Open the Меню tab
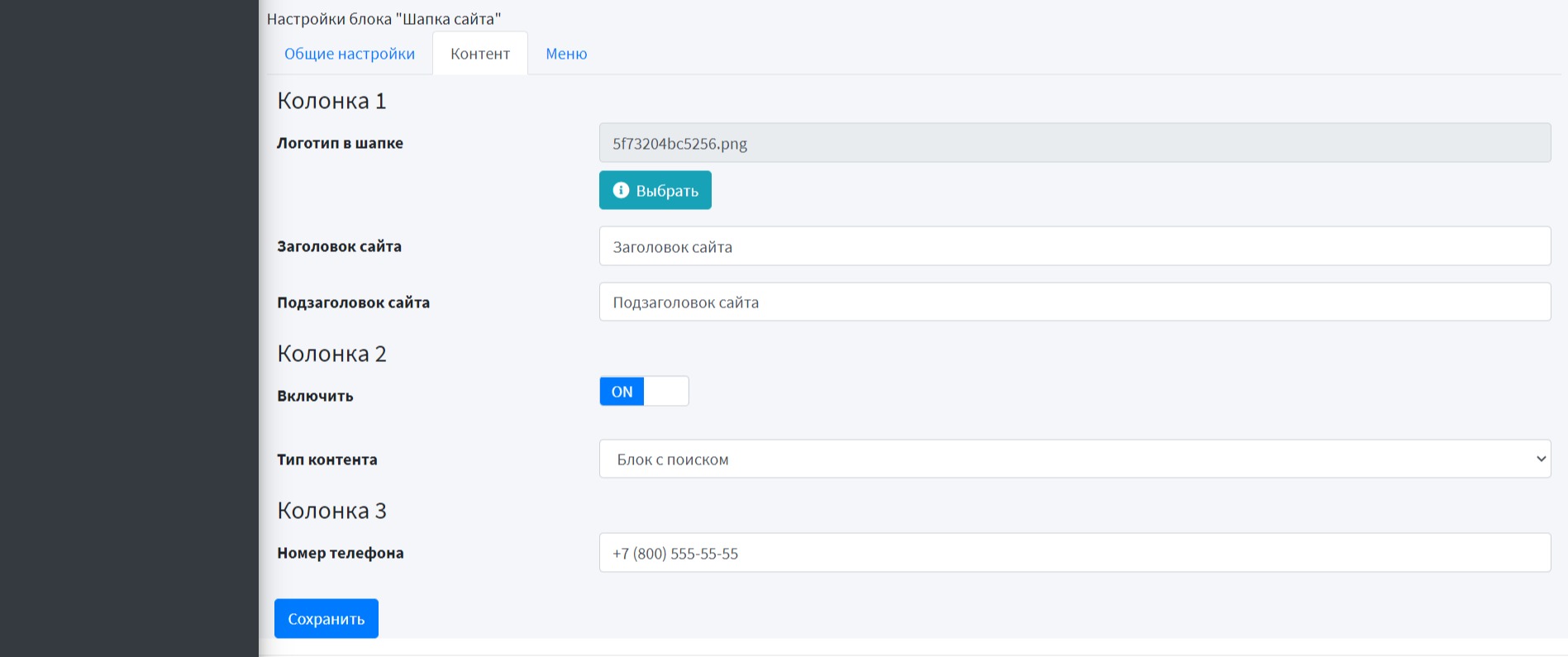1568x657 pixels. [566, 54]
